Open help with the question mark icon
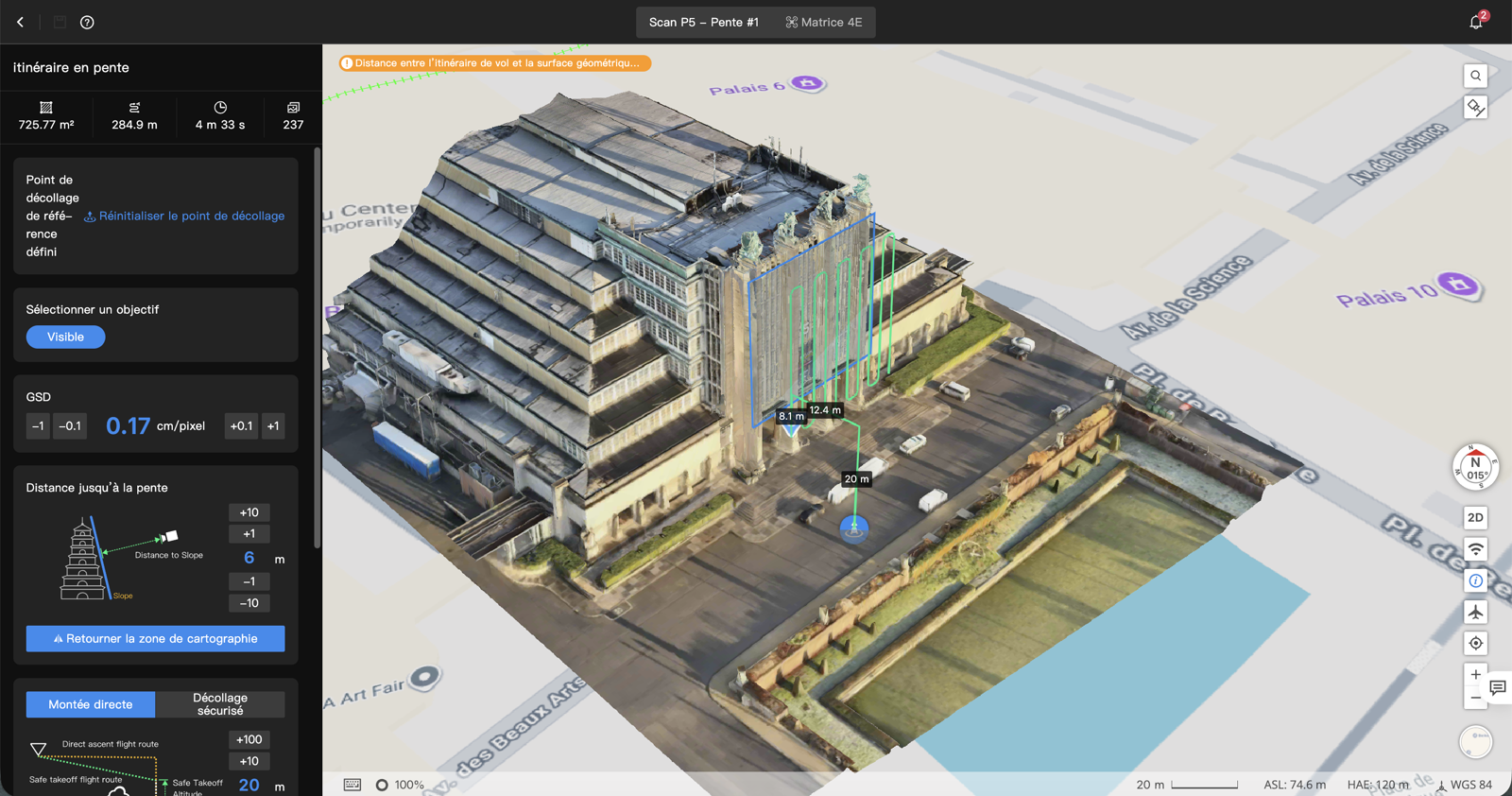Viewport: 1512px width, 796px height. [87, 22]
